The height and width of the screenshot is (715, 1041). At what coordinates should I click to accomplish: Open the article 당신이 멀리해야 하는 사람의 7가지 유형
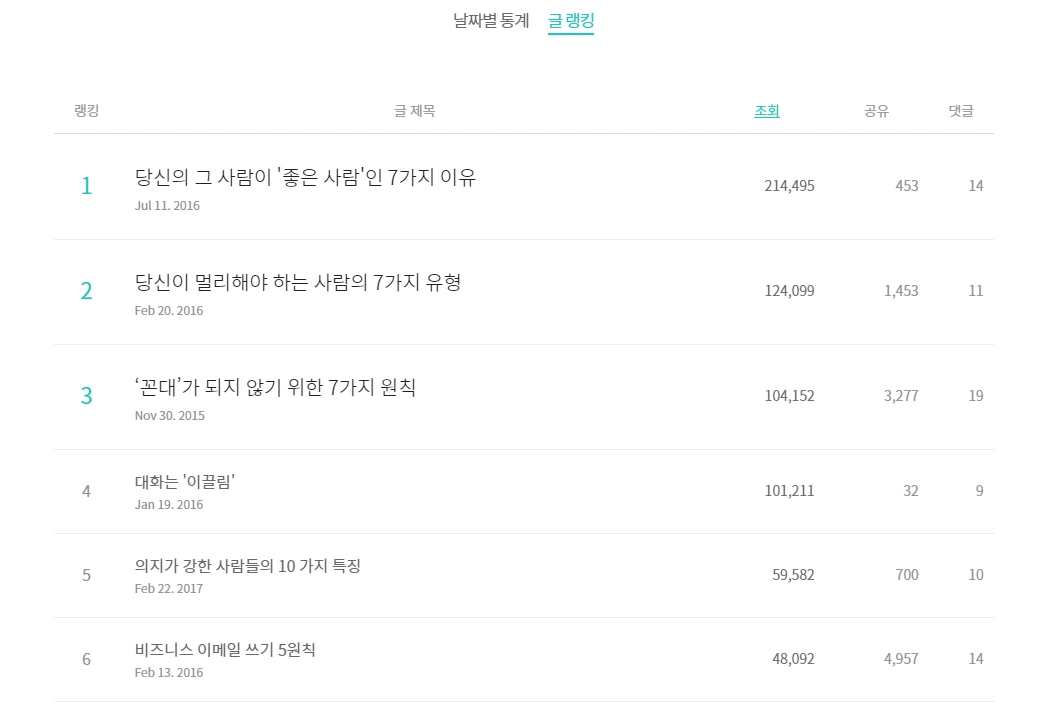click(x=297, y=282)
